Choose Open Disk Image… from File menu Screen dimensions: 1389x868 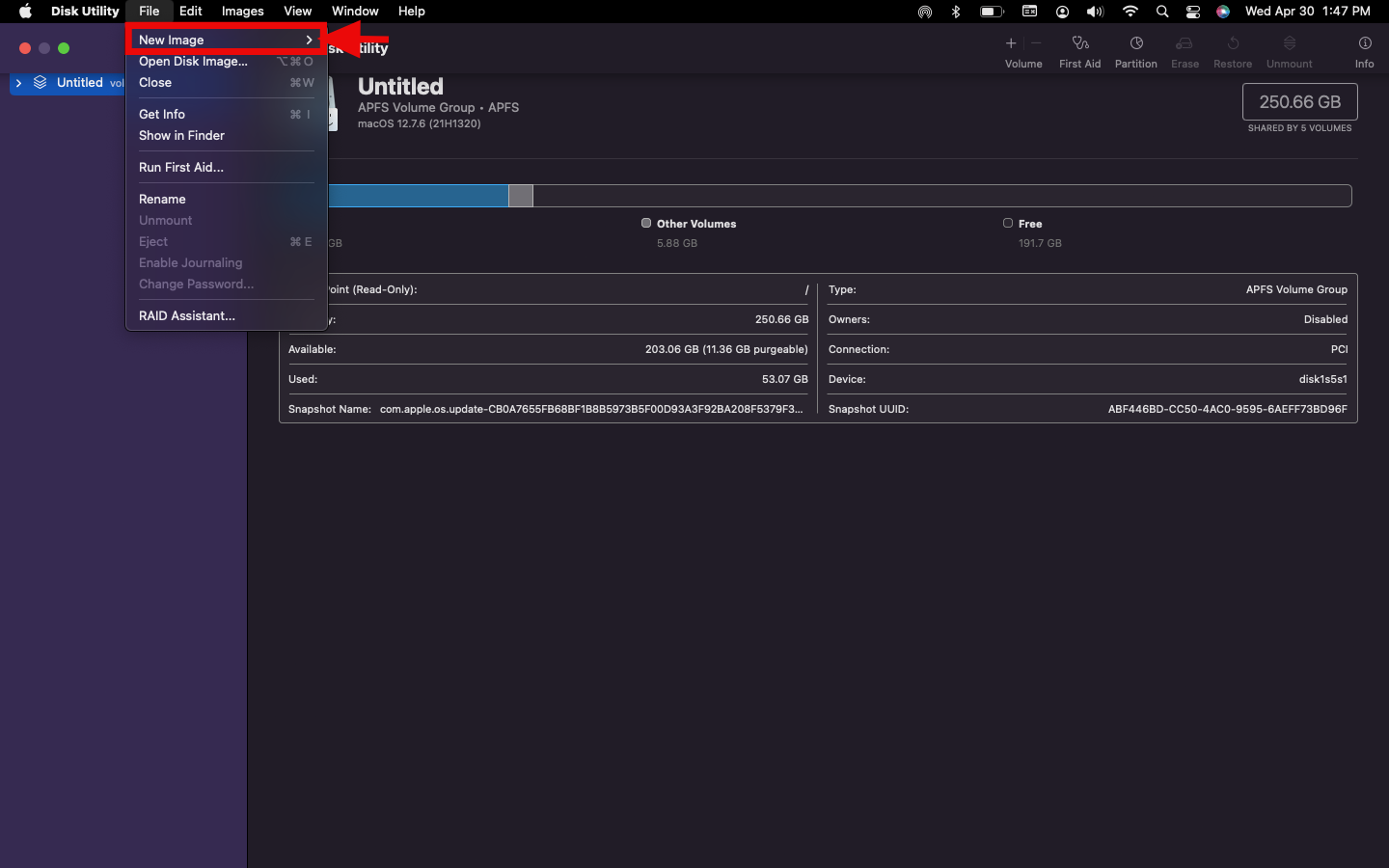pos(193,61)
